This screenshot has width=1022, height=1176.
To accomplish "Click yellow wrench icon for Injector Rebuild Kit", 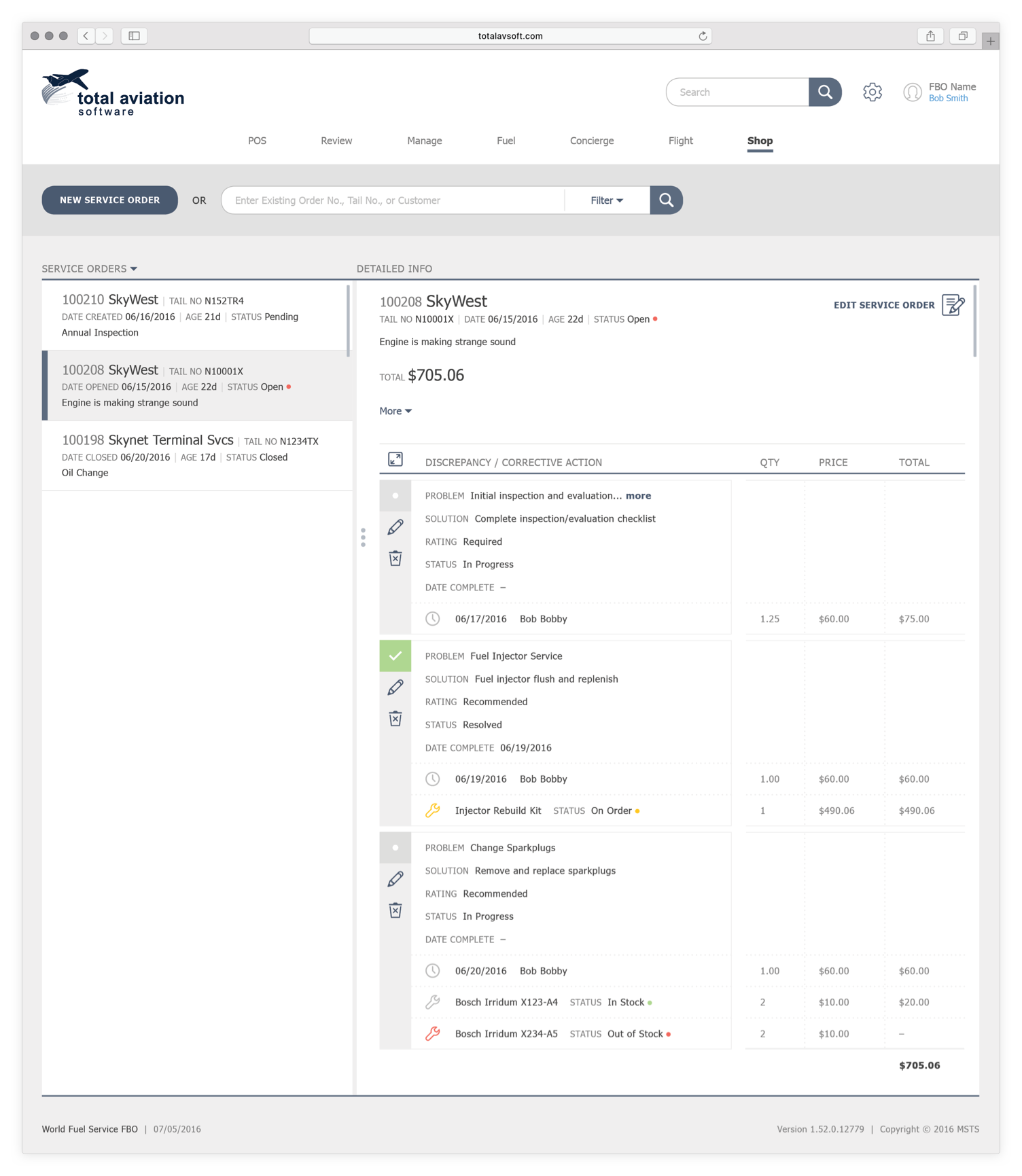I will 433,810.
